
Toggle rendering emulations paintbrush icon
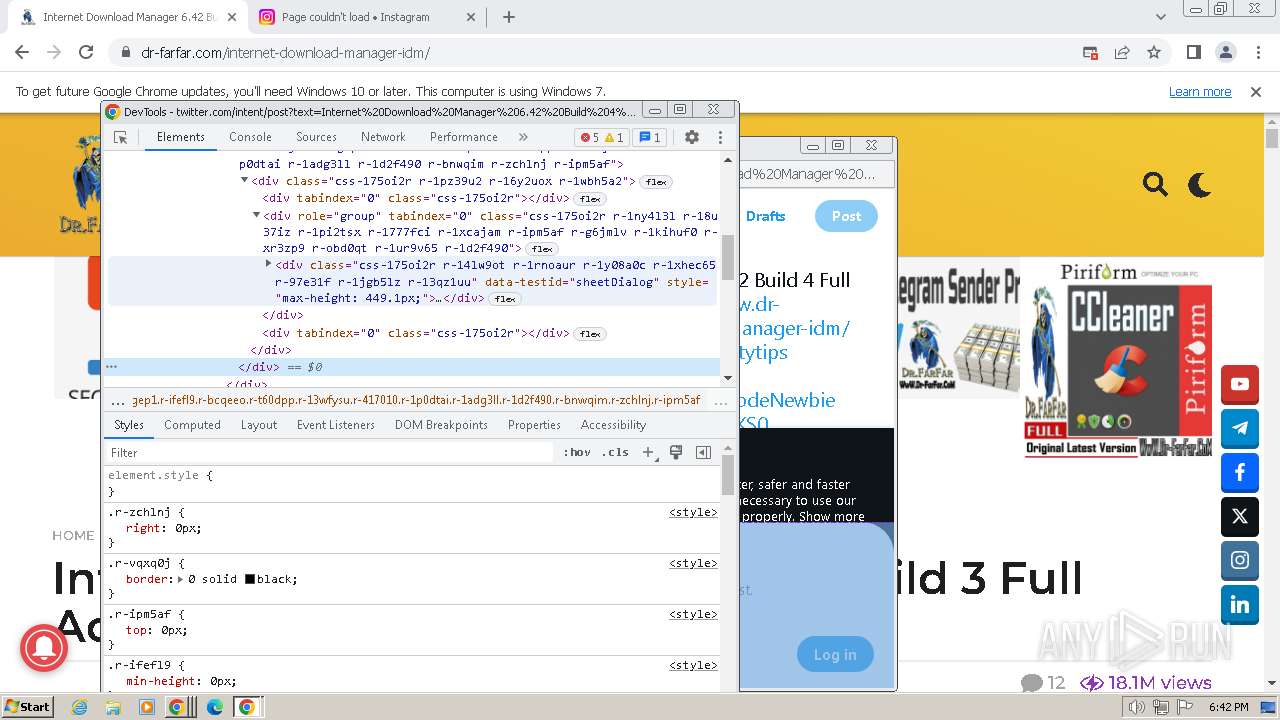[x=676, y=453]
